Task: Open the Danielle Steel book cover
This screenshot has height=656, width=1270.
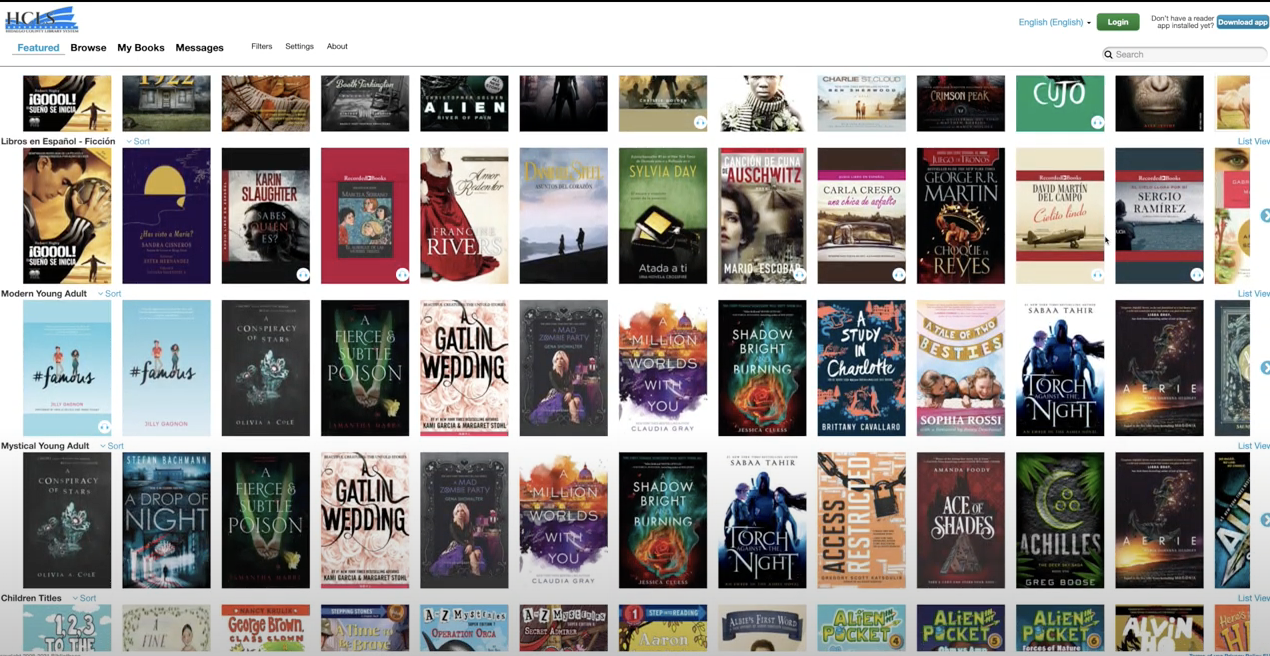Action: (563, 216)
